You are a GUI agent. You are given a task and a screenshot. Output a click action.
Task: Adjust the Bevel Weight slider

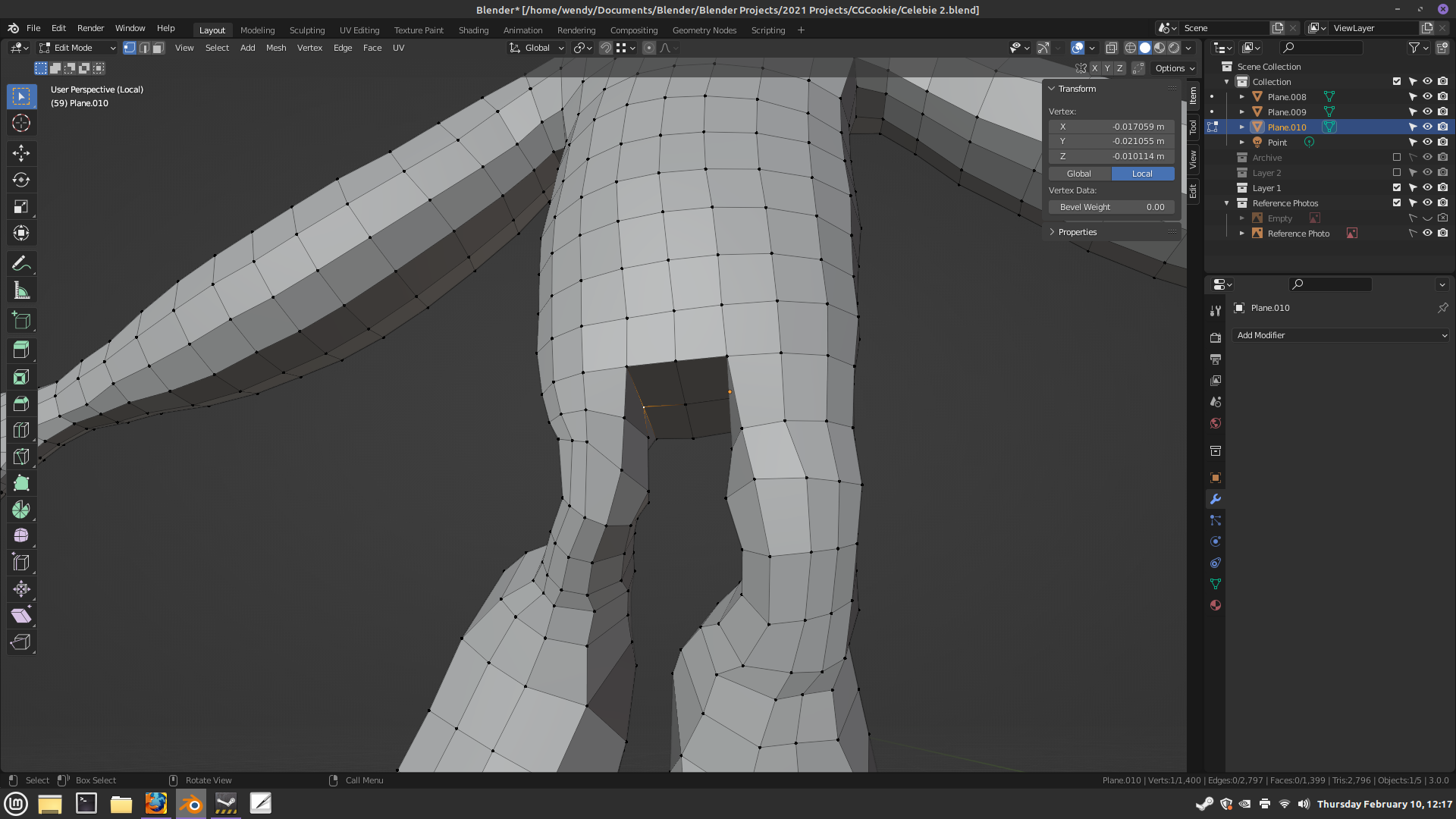[x=1111, y=207]
